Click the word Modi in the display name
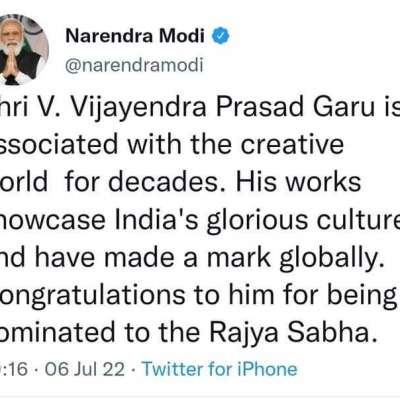The image size is (400, 400). [182, 36]
